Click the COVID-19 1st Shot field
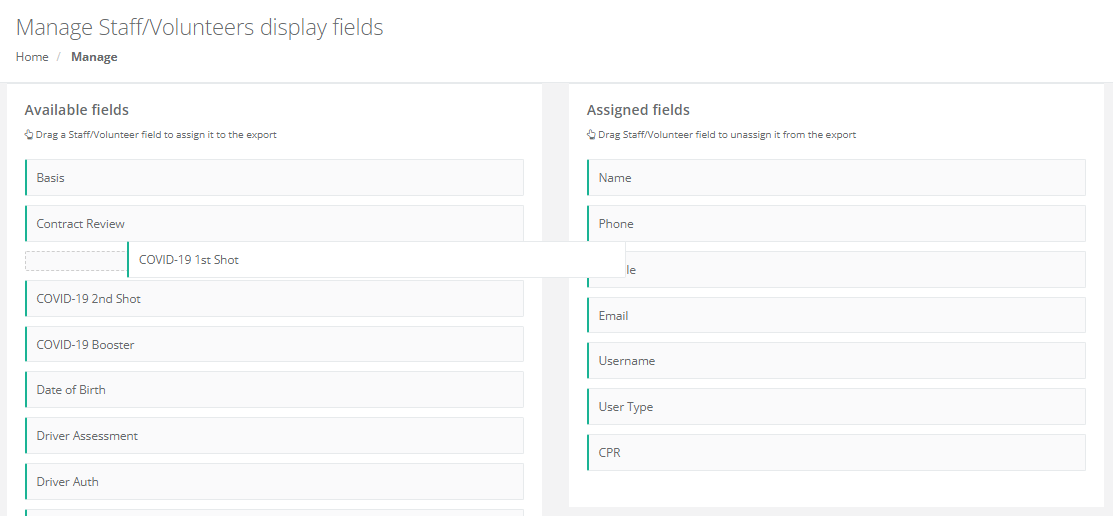The height and width of the screenshot is (516, 1113). (376, 260)
